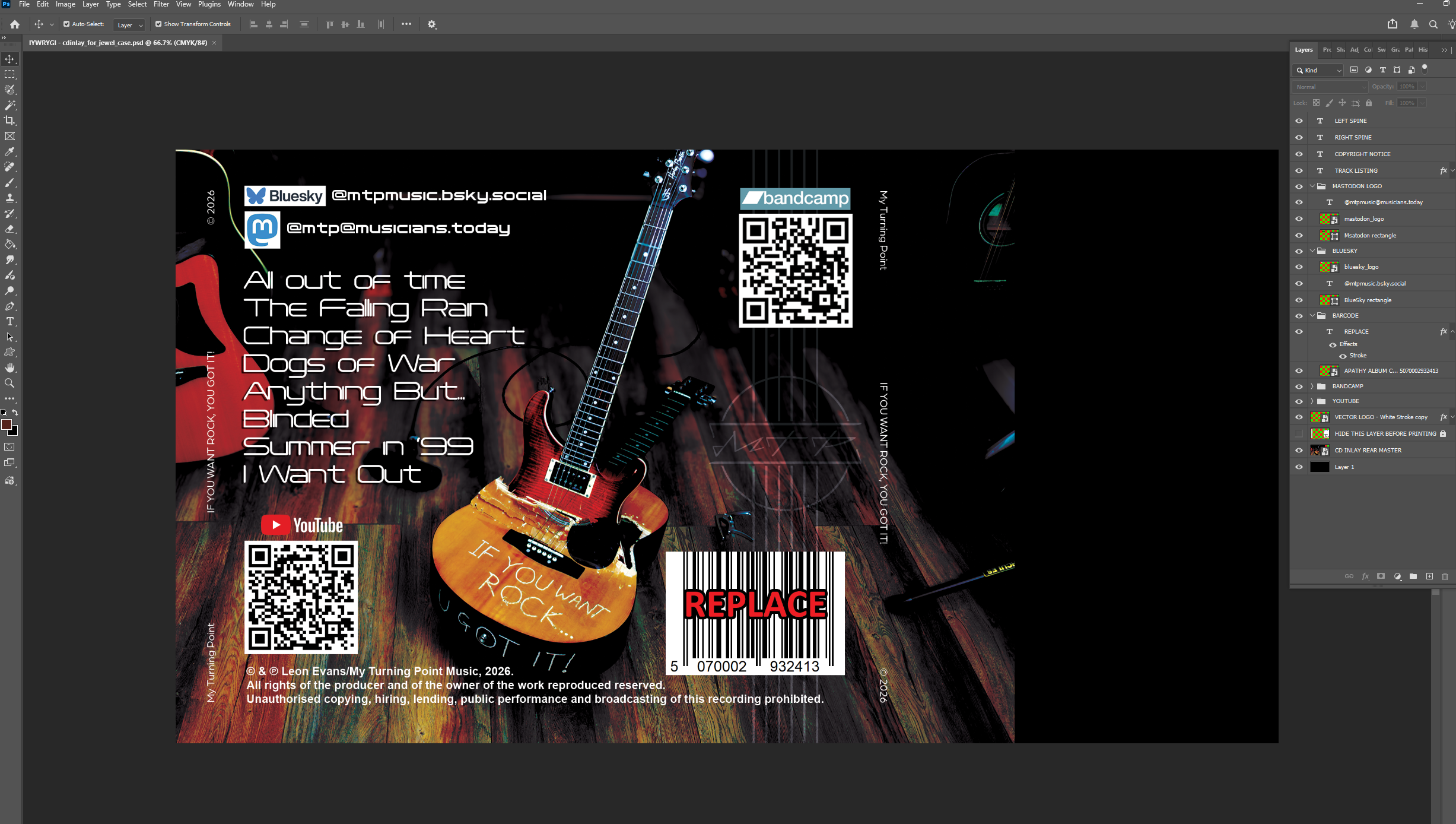Collapse the MASTODON LOGO layer group
Viewport: 1456px width, 824px height.
1312,186
